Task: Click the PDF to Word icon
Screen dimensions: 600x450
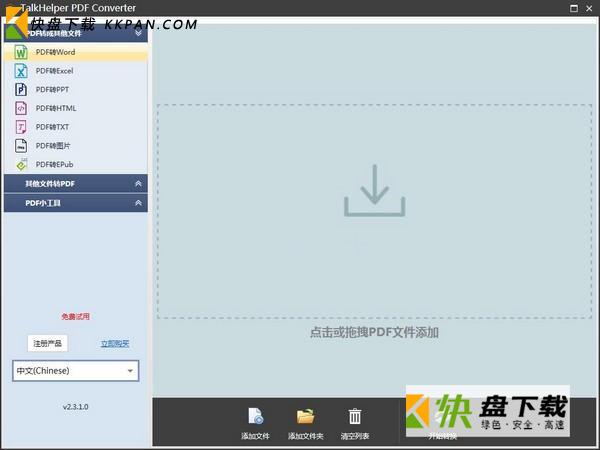Action: (x=21, y=52)
